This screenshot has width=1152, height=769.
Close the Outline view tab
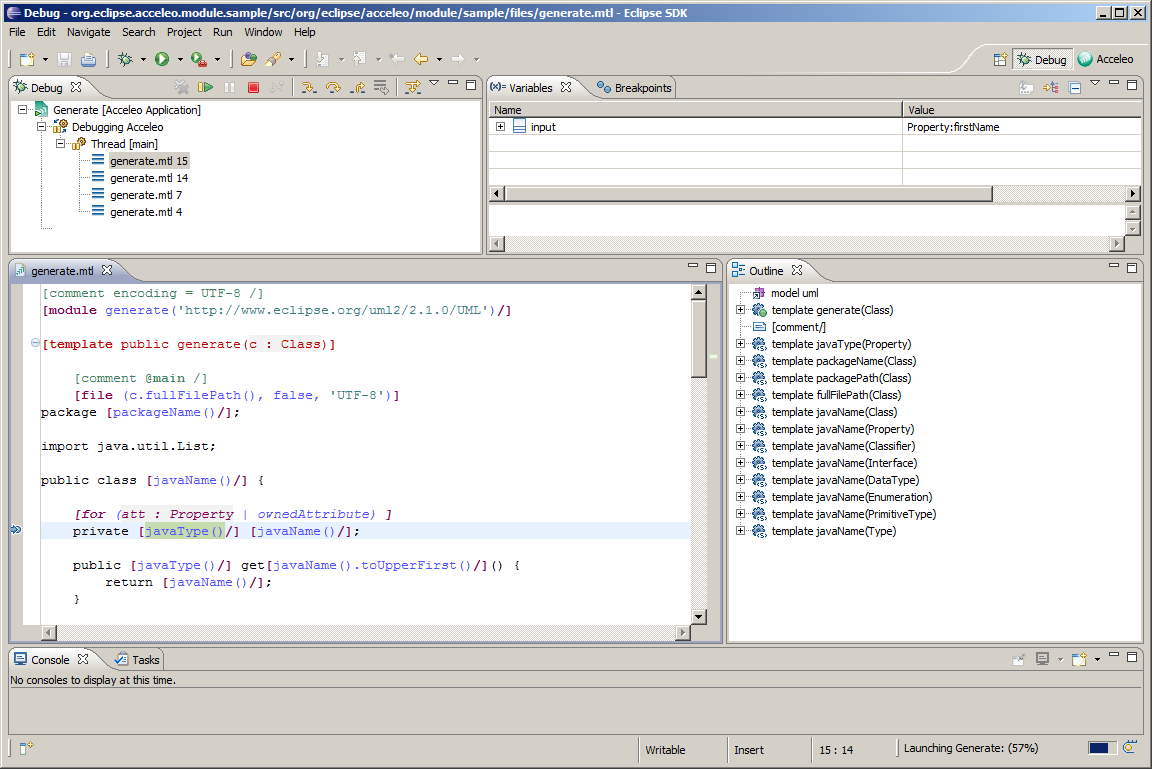tap(797, 270)
